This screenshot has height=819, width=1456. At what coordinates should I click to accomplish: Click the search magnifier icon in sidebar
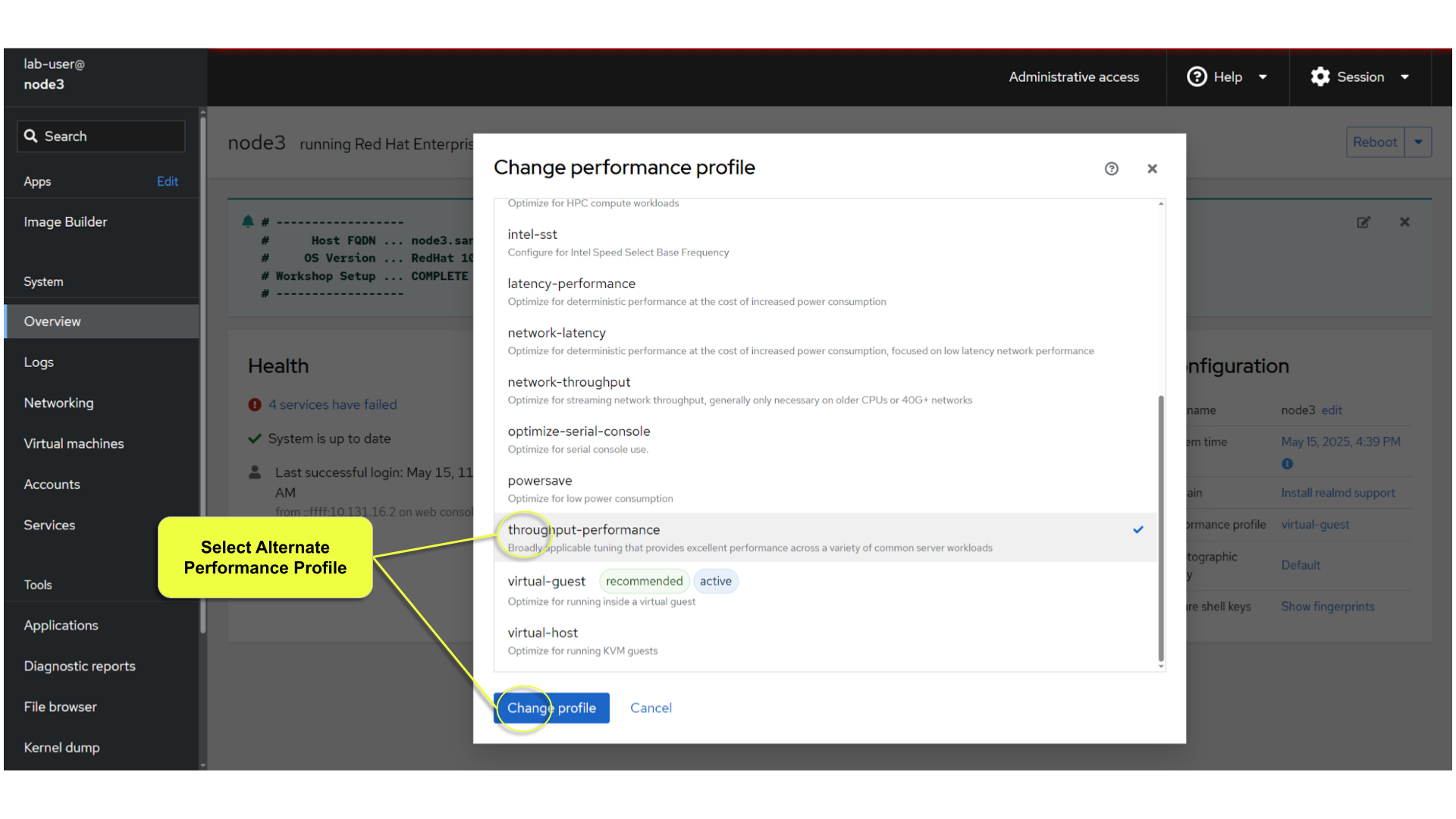click(x=31, y=136)
